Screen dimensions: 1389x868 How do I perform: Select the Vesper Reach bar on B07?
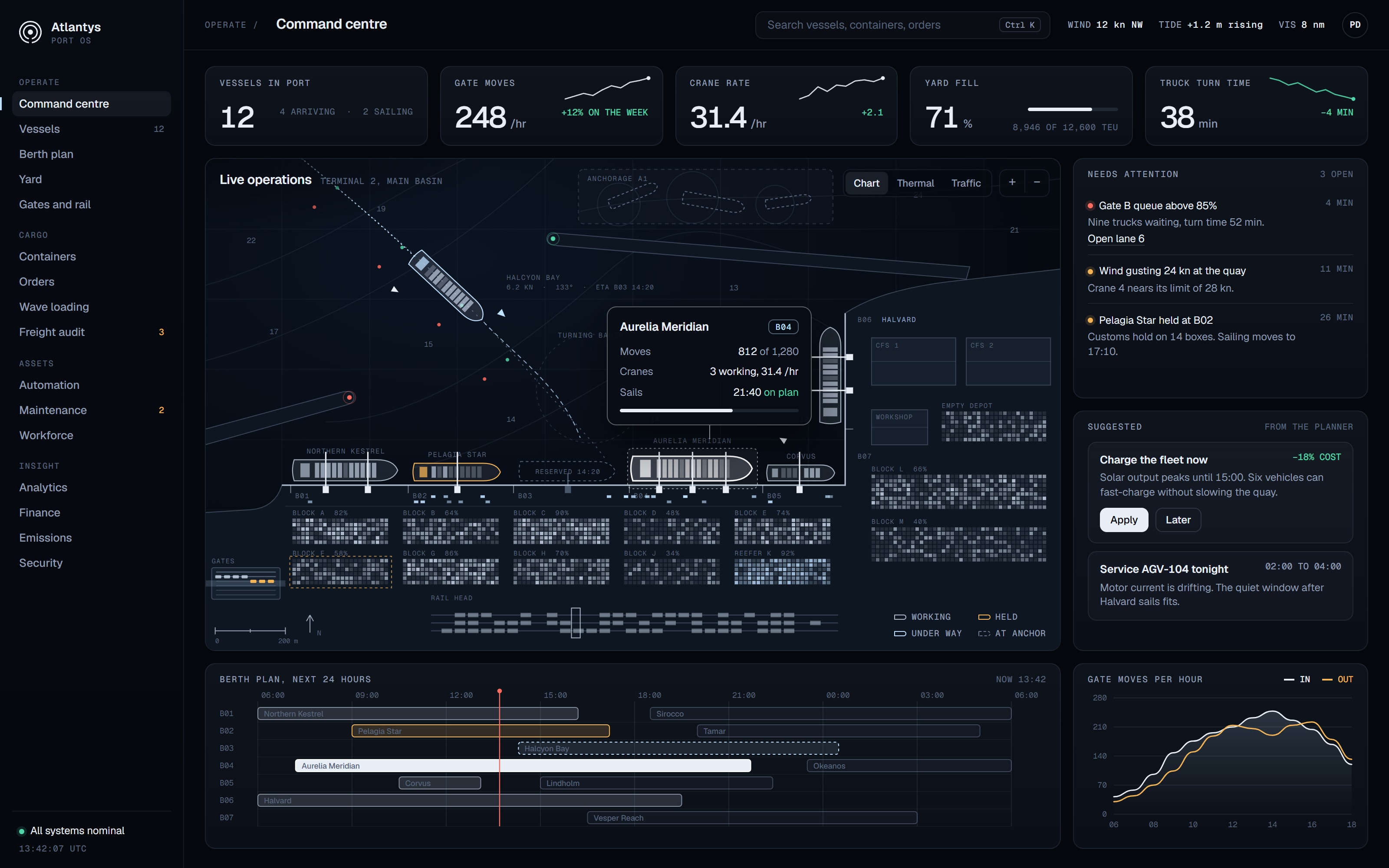(751, 818)
